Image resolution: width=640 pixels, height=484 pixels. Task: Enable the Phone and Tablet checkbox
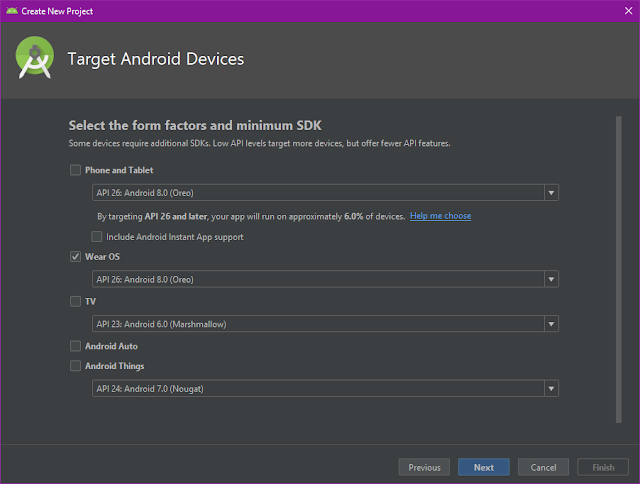click(75, 170)
